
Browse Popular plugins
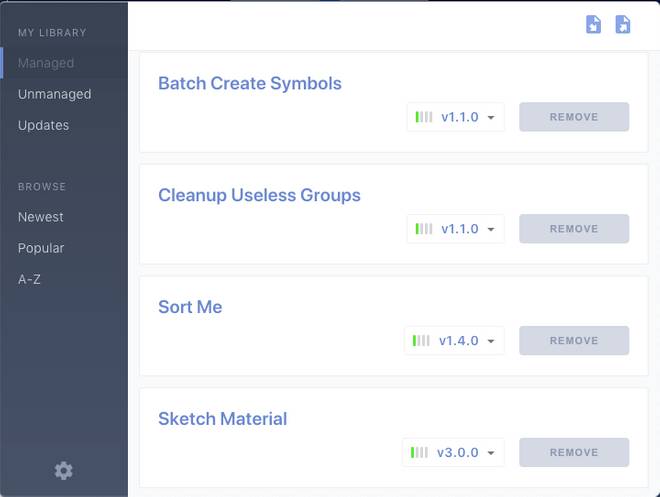click(x=41, y=248)
